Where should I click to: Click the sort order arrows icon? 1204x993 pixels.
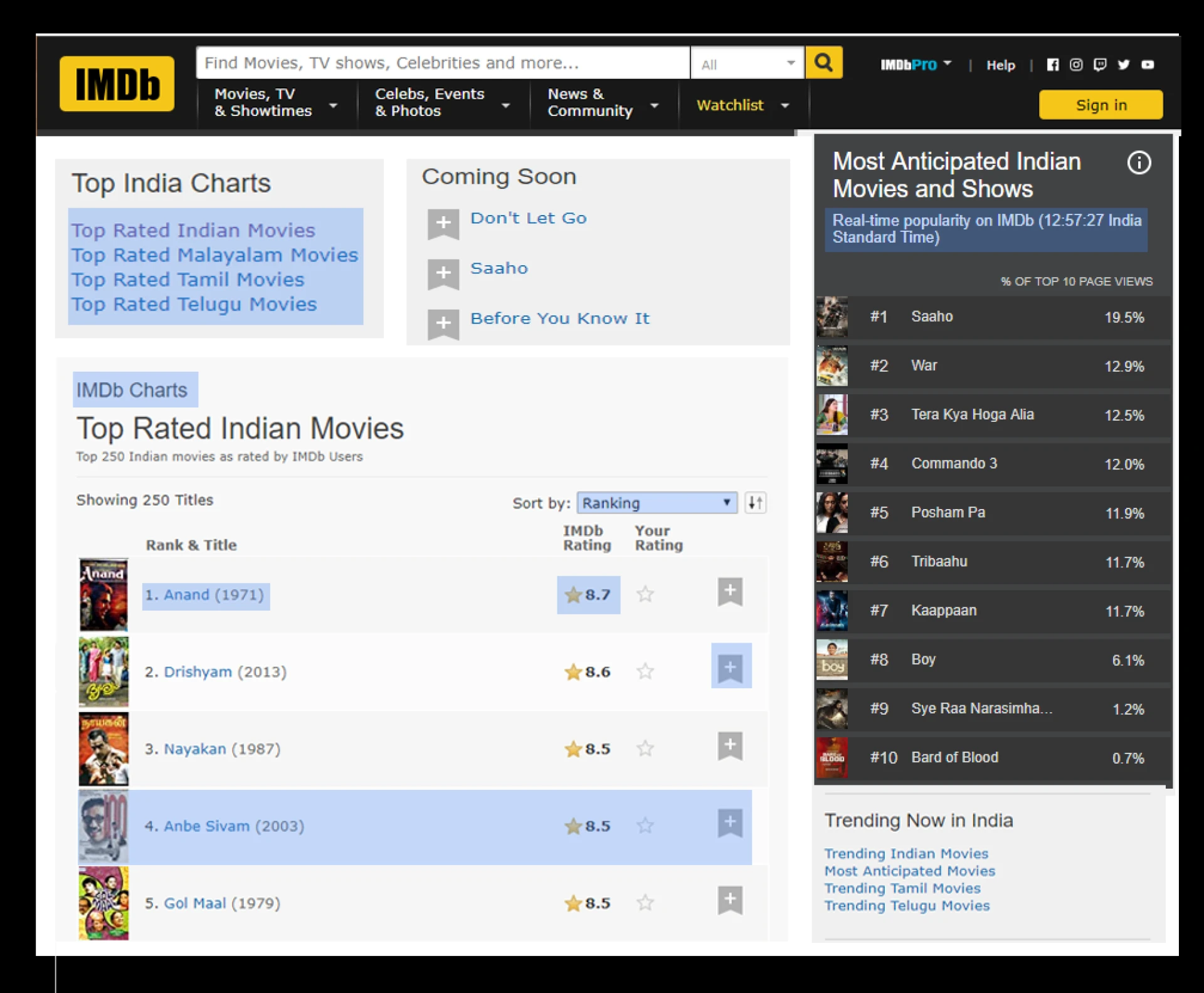pos(755,502)
